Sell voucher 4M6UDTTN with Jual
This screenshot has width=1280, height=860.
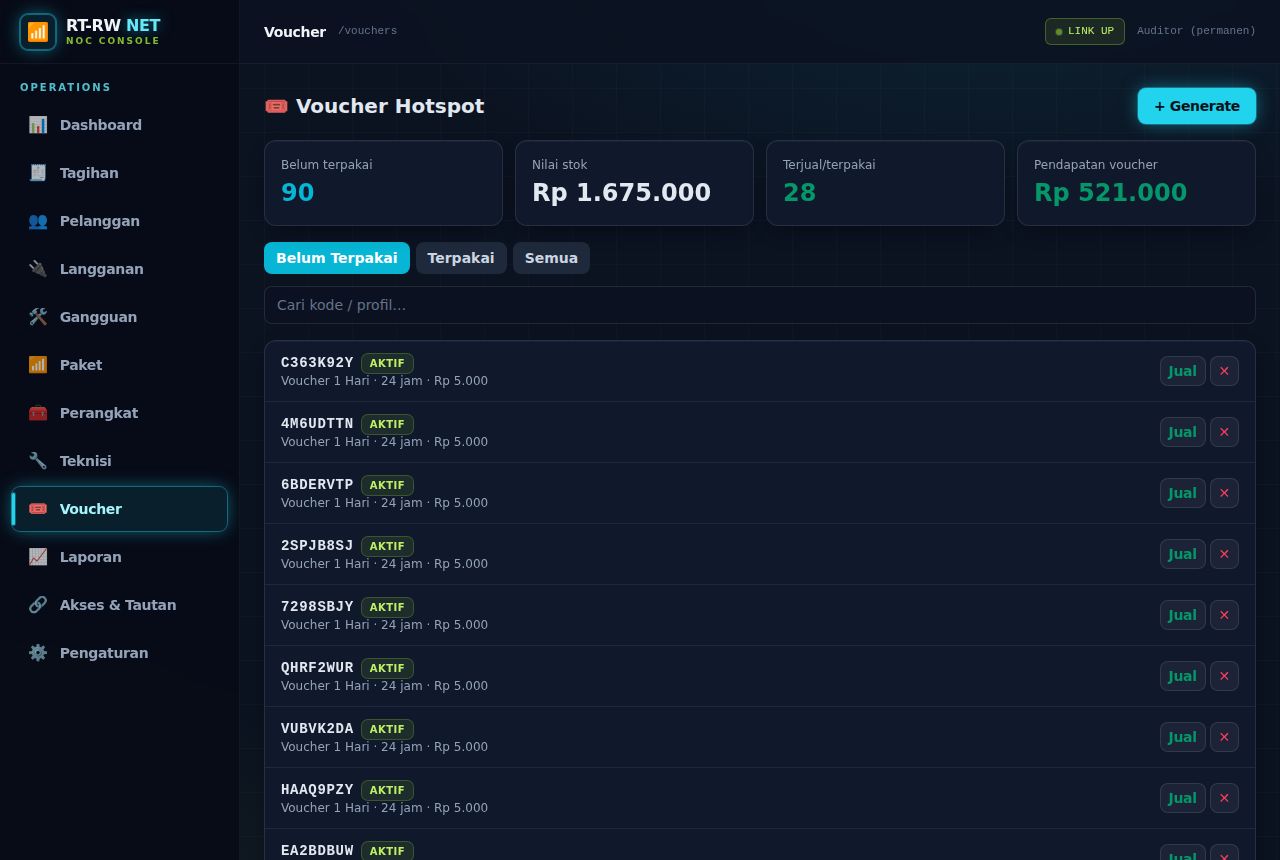click(x=1182, y=432)
